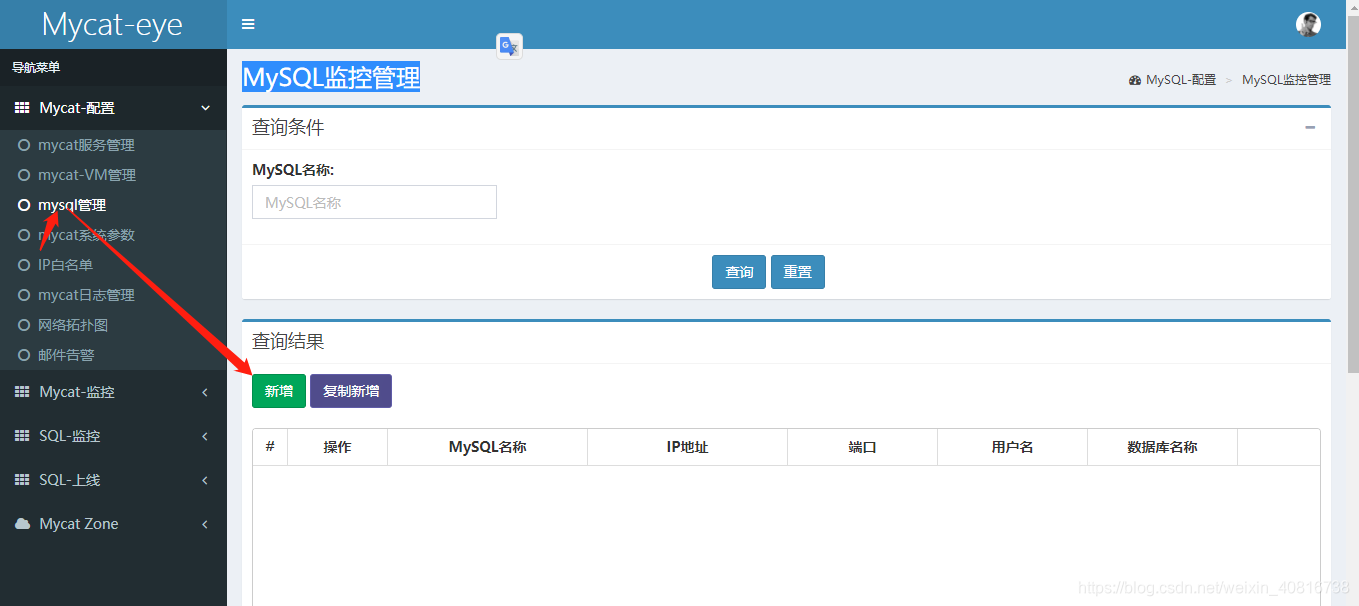Expand the SQL-上线 menu chevron
This screenshot has height=606, width=1359.
[205, 480]
